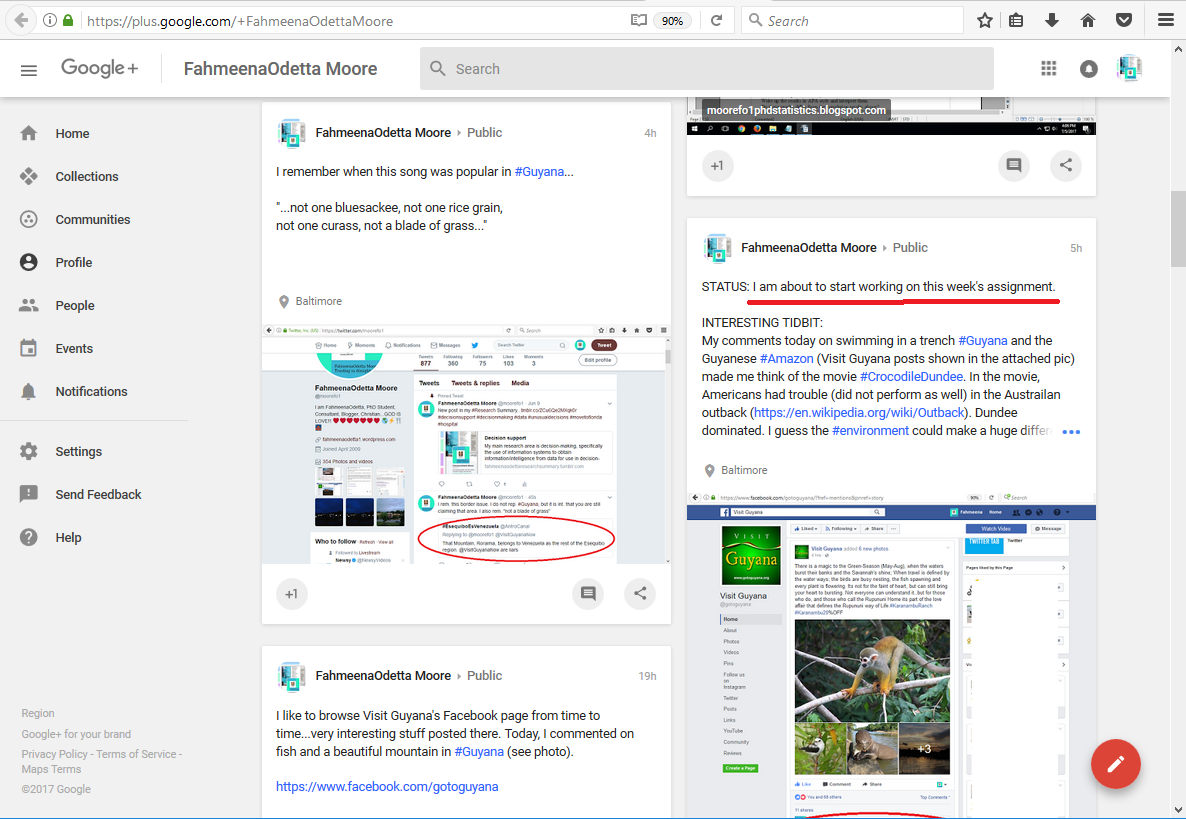Image resolution: width=1186 pixels, height=819 pixels.
Task: Open the Privacy Policy link
Action: (x=54, y=754)
